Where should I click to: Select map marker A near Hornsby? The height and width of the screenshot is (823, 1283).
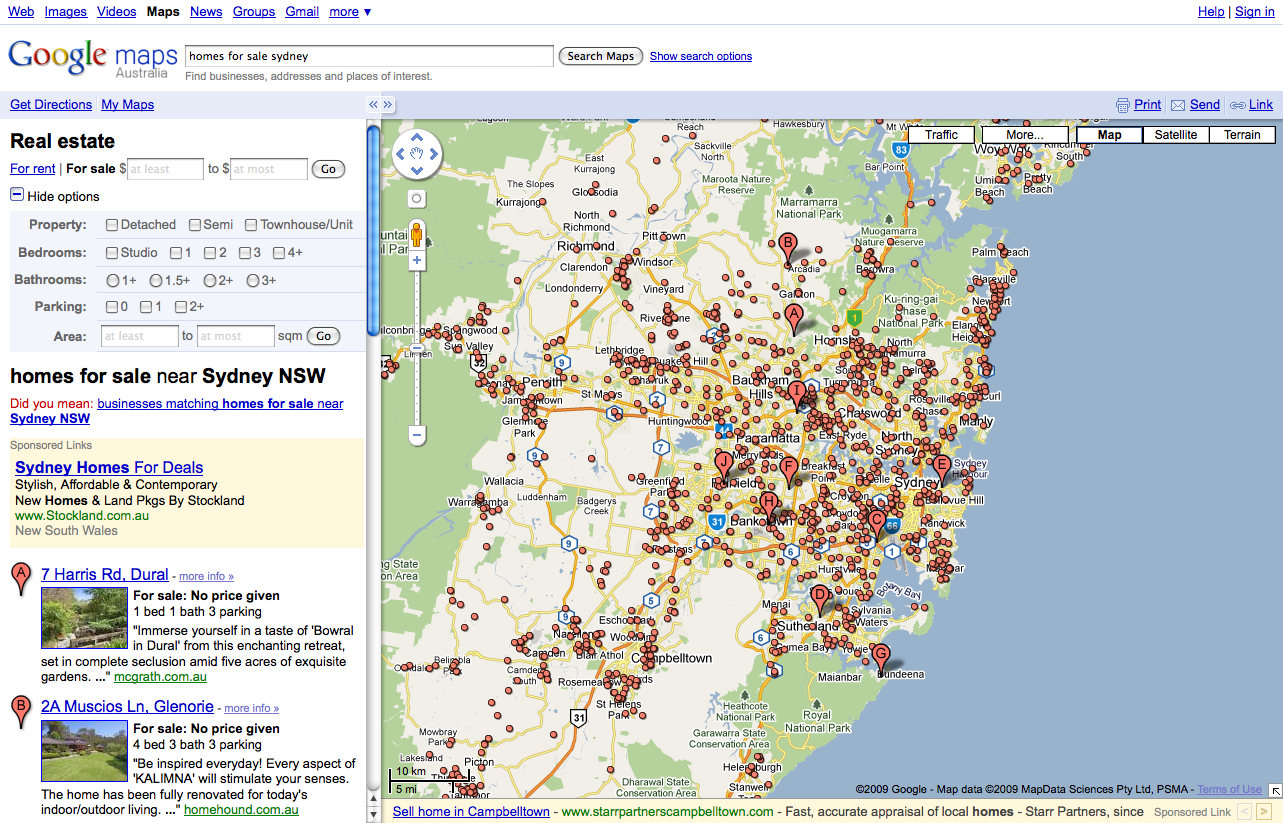(x=794, y=318)
